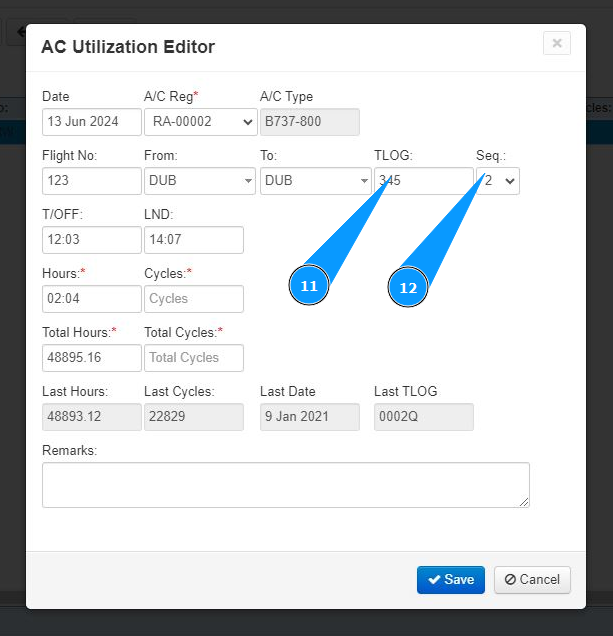This screenshot has width=613, height=636.
Task: Click the Total Hours field
Action: (91, 358)
